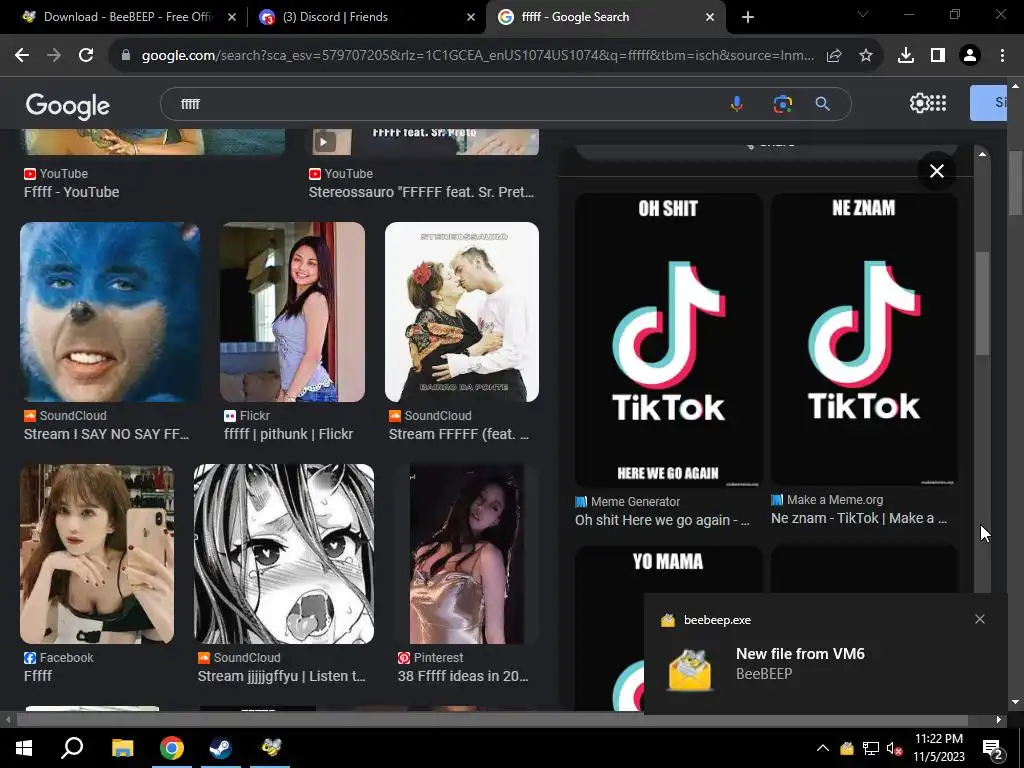Click the magnifier search submit icon
The image size is (1024, 768).
pos(823,104)
